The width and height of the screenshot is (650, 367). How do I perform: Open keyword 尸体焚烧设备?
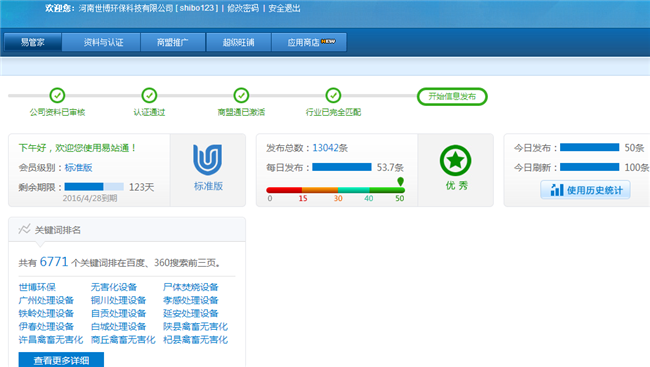click(x=191, y=287)
